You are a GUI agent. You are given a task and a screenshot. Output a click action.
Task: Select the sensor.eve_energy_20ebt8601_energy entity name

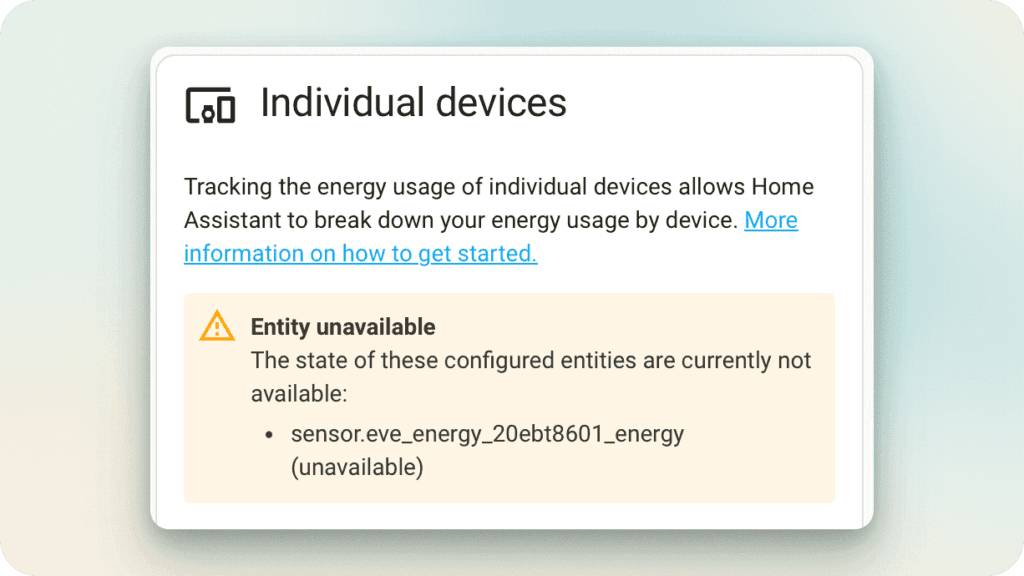pyautogui.click(x=487, y=434)
